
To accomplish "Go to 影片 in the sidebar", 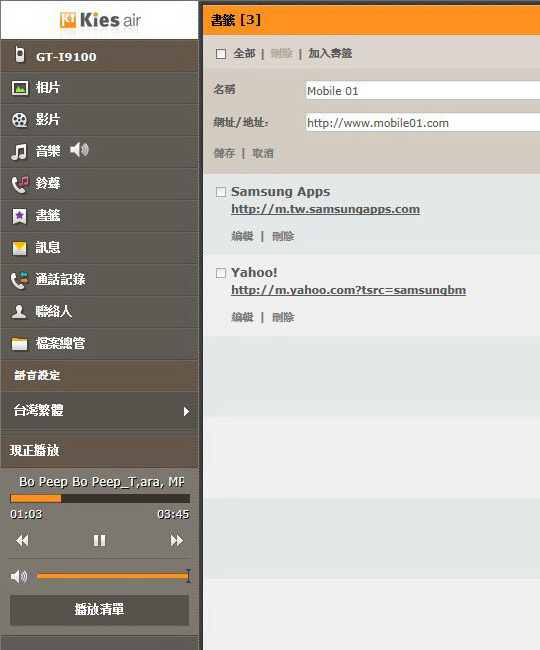I will (99, 120).
